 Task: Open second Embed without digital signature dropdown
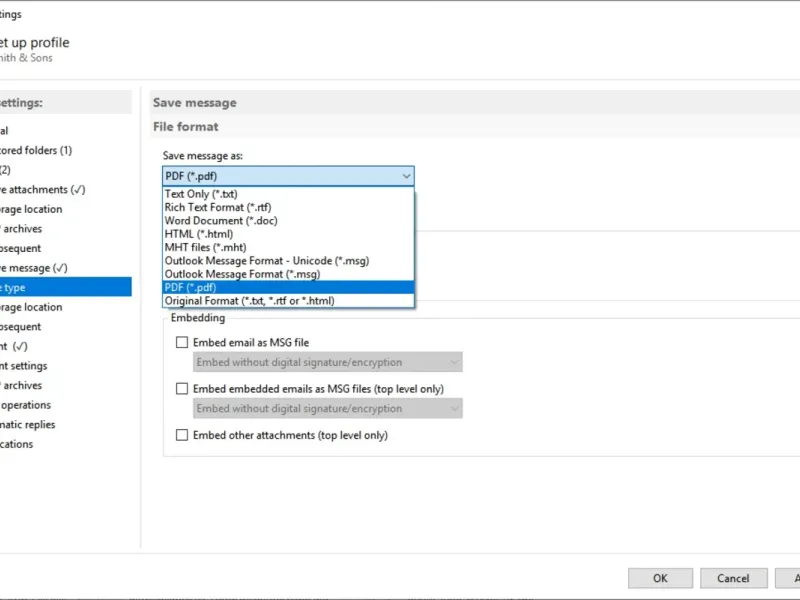[327, 408]
